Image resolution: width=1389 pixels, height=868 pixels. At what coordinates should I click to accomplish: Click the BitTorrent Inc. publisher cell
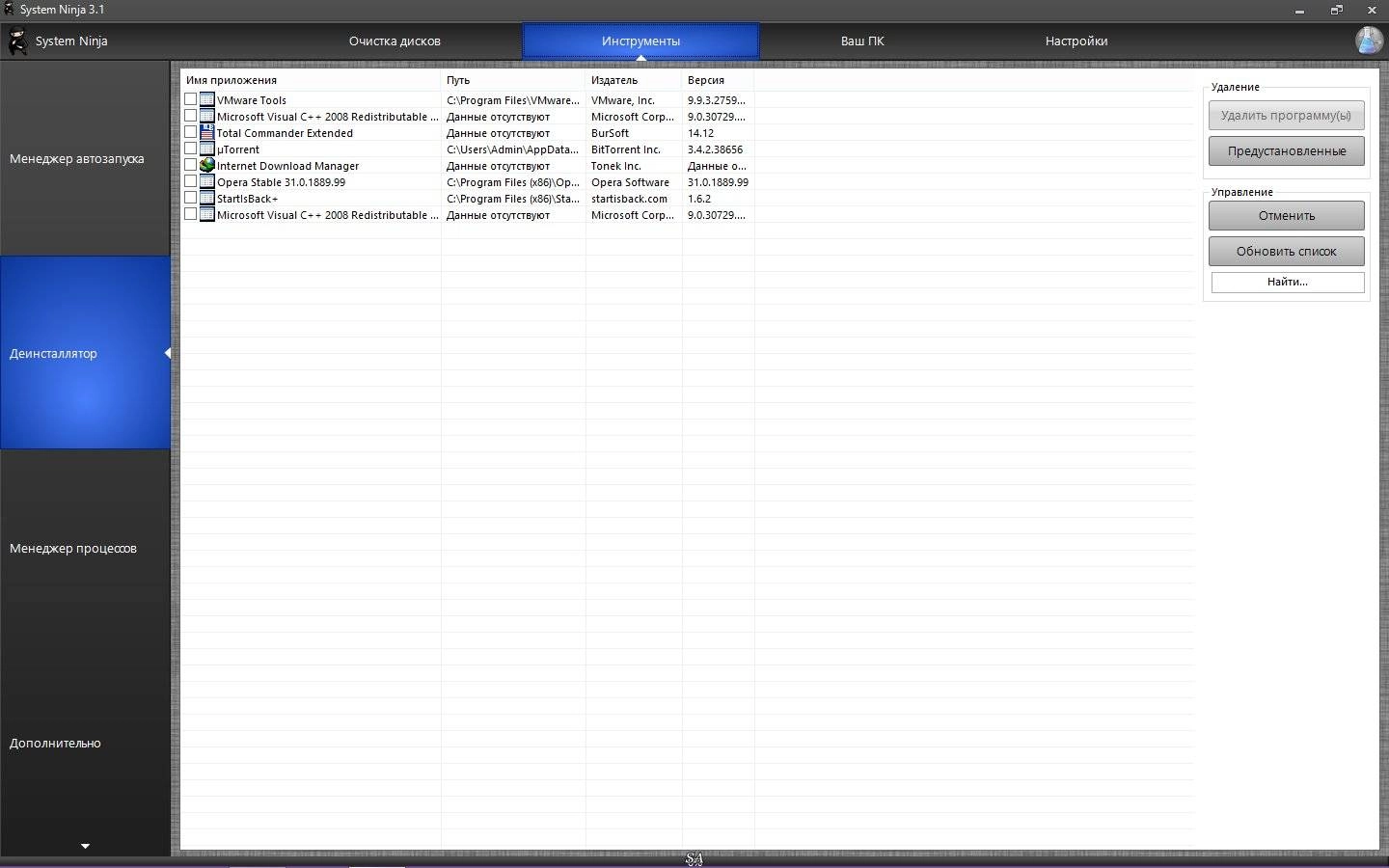click(626, 149)
